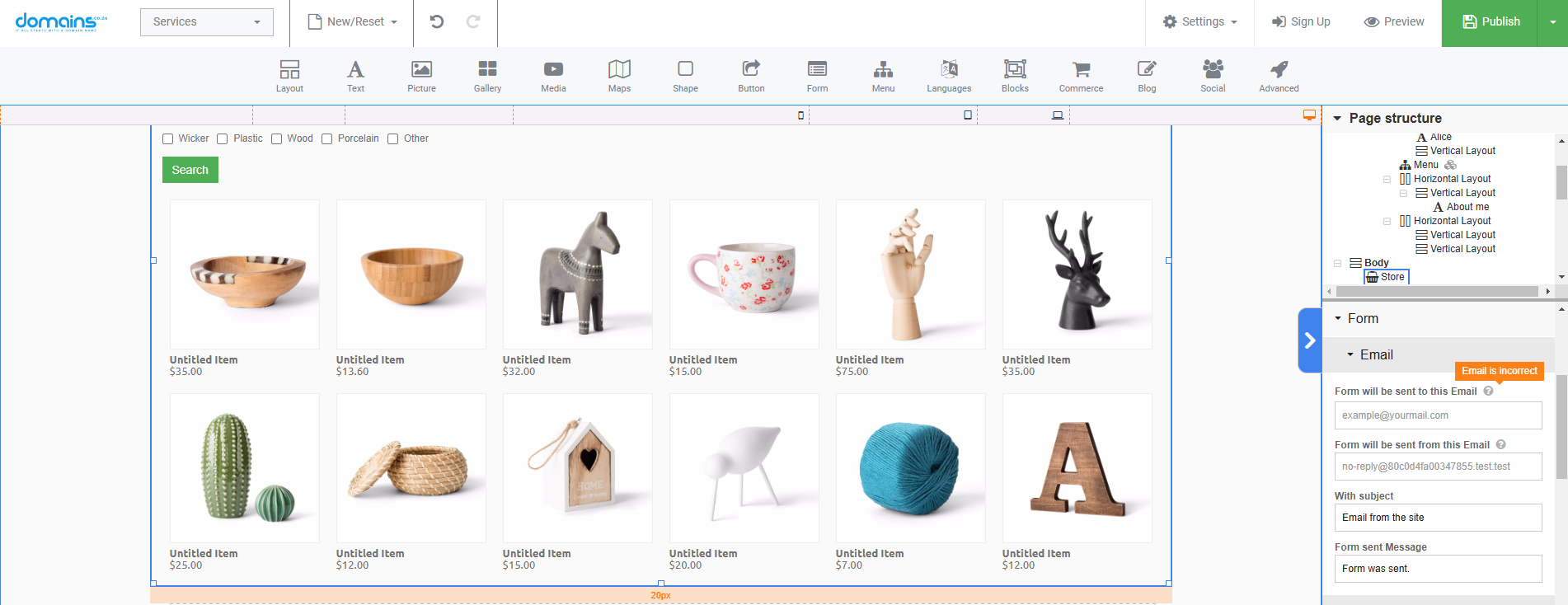The image size is (1568, 605).
Task: Click the Maps tool icon
Action: pyautogui.click(x=619, y=76)
